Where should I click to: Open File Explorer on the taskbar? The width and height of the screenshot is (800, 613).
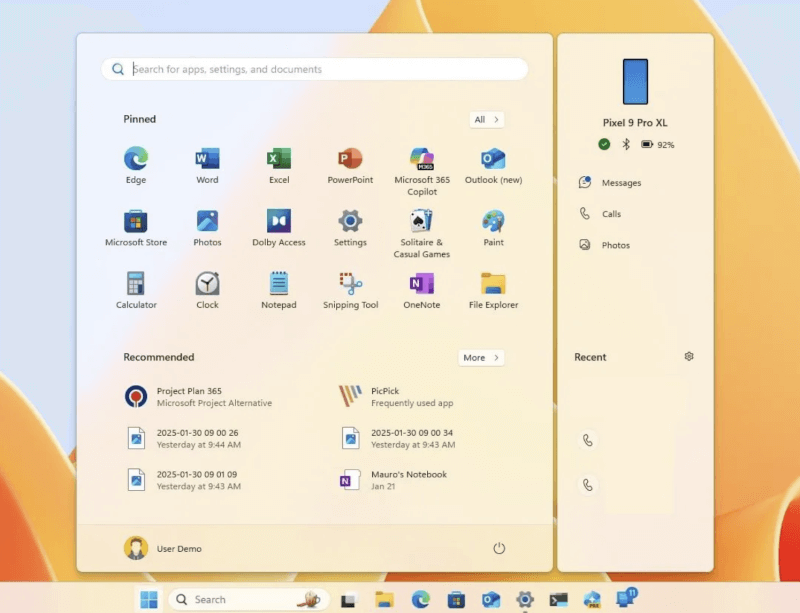[x=384, y=599]
